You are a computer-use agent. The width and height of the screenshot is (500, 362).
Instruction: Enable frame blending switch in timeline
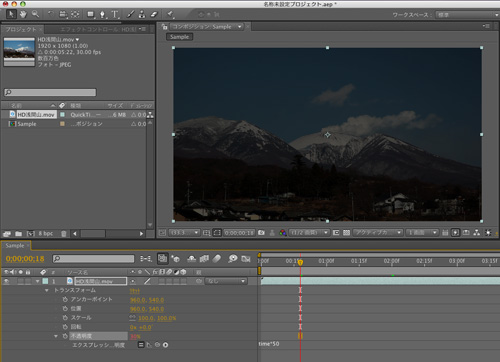tap(204, 258)
